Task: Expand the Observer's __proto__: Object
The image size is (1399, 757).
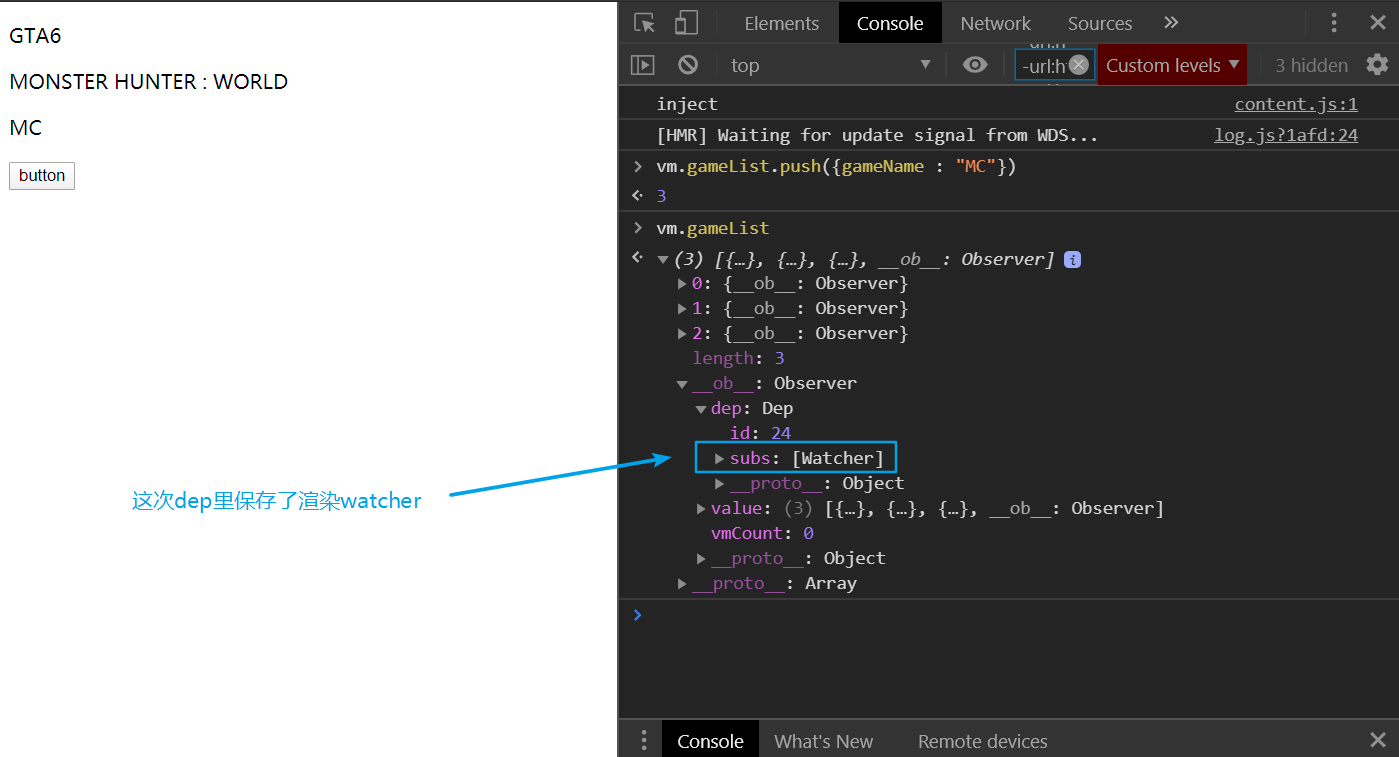Action: [702, 559]
